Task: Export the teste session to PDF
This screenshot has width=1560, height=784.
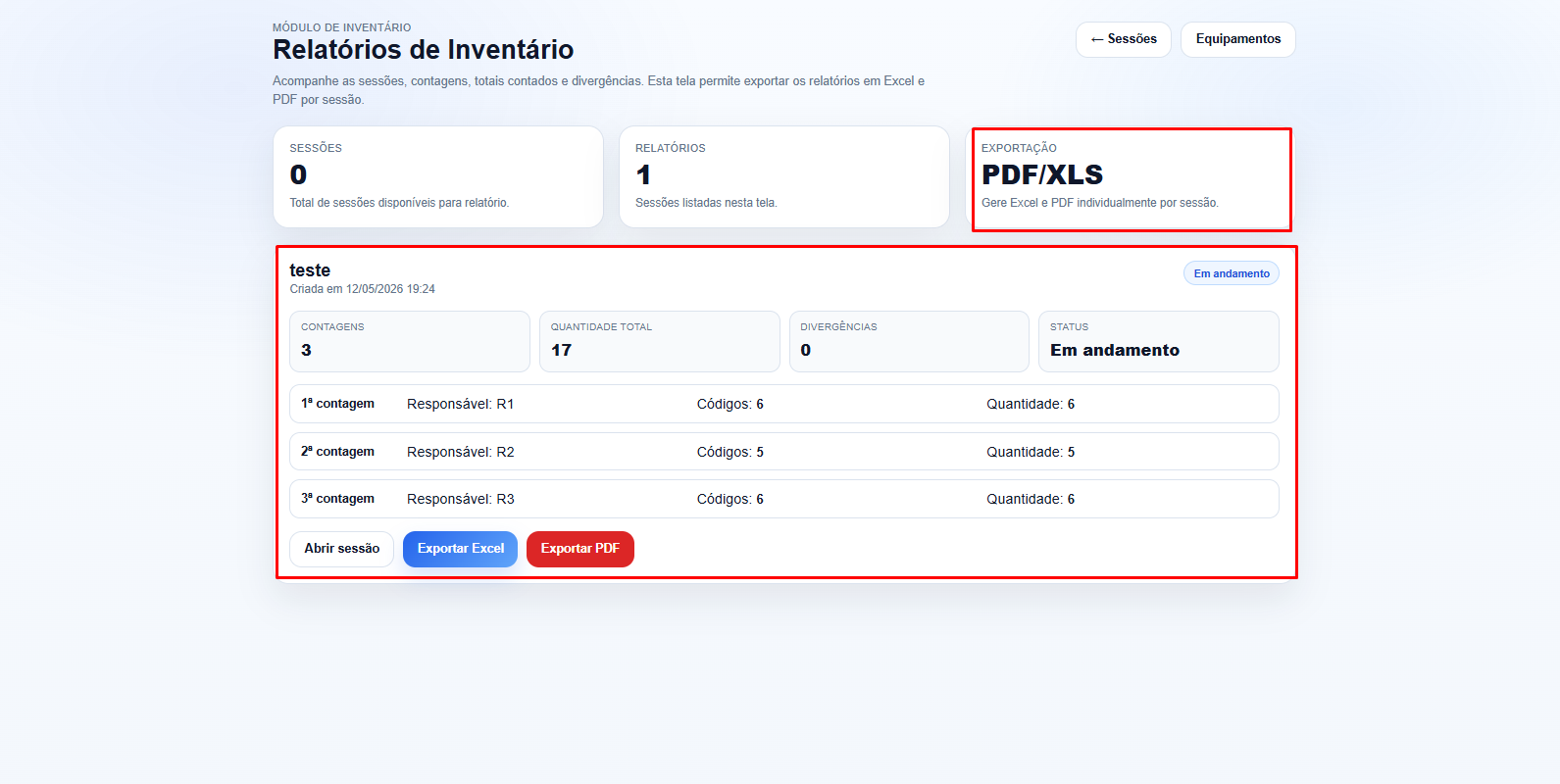Action: (x=580, y=549)
